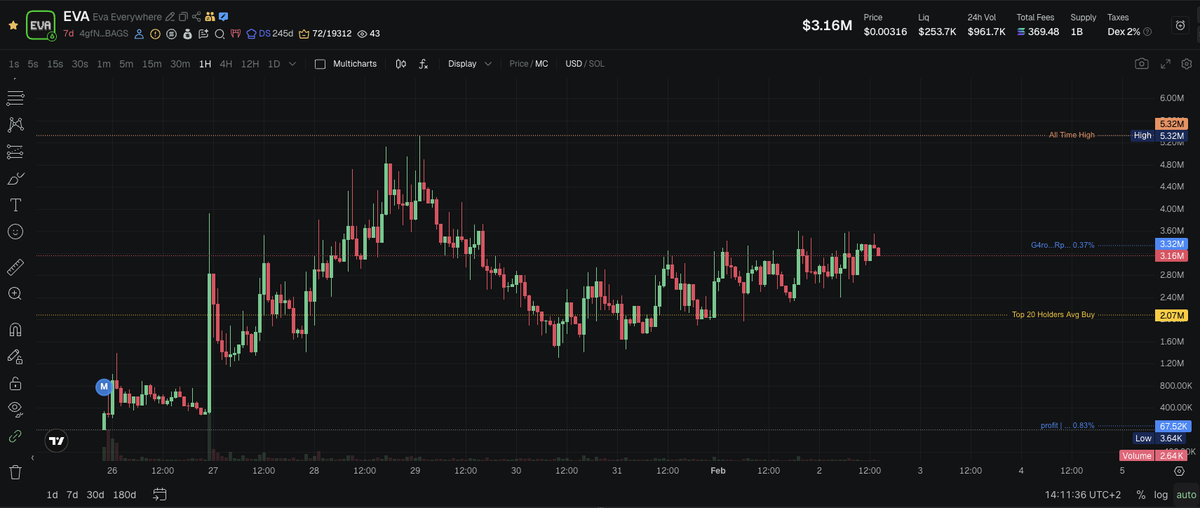Expand more timeframes dropdown arrow
1200x508 pixels.
(x=292, y=64)
